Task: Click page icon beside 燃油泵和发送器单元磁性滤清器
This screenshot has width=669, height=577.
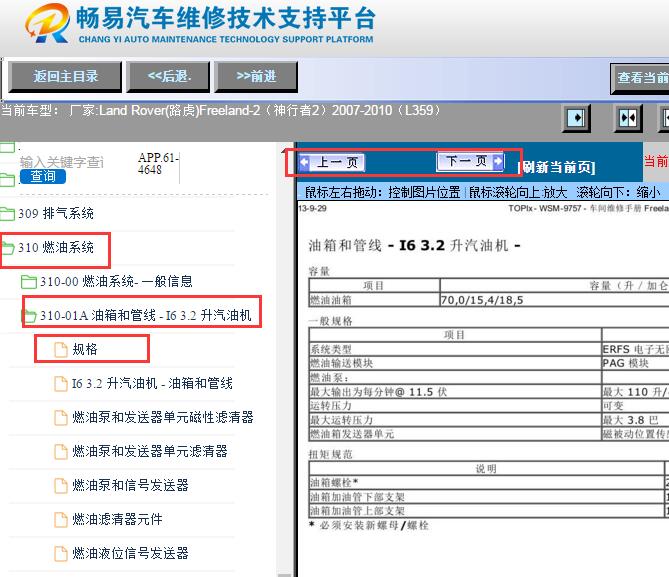Action: (x=61, y=417)
